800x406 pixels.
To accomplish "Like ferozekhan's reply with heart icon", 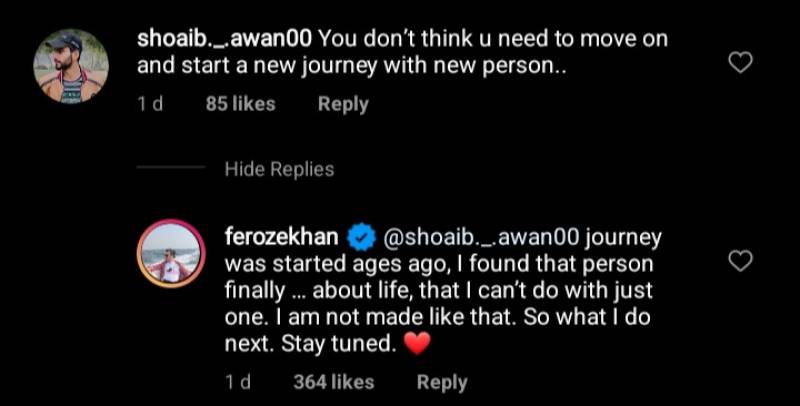I will (739, 262).
